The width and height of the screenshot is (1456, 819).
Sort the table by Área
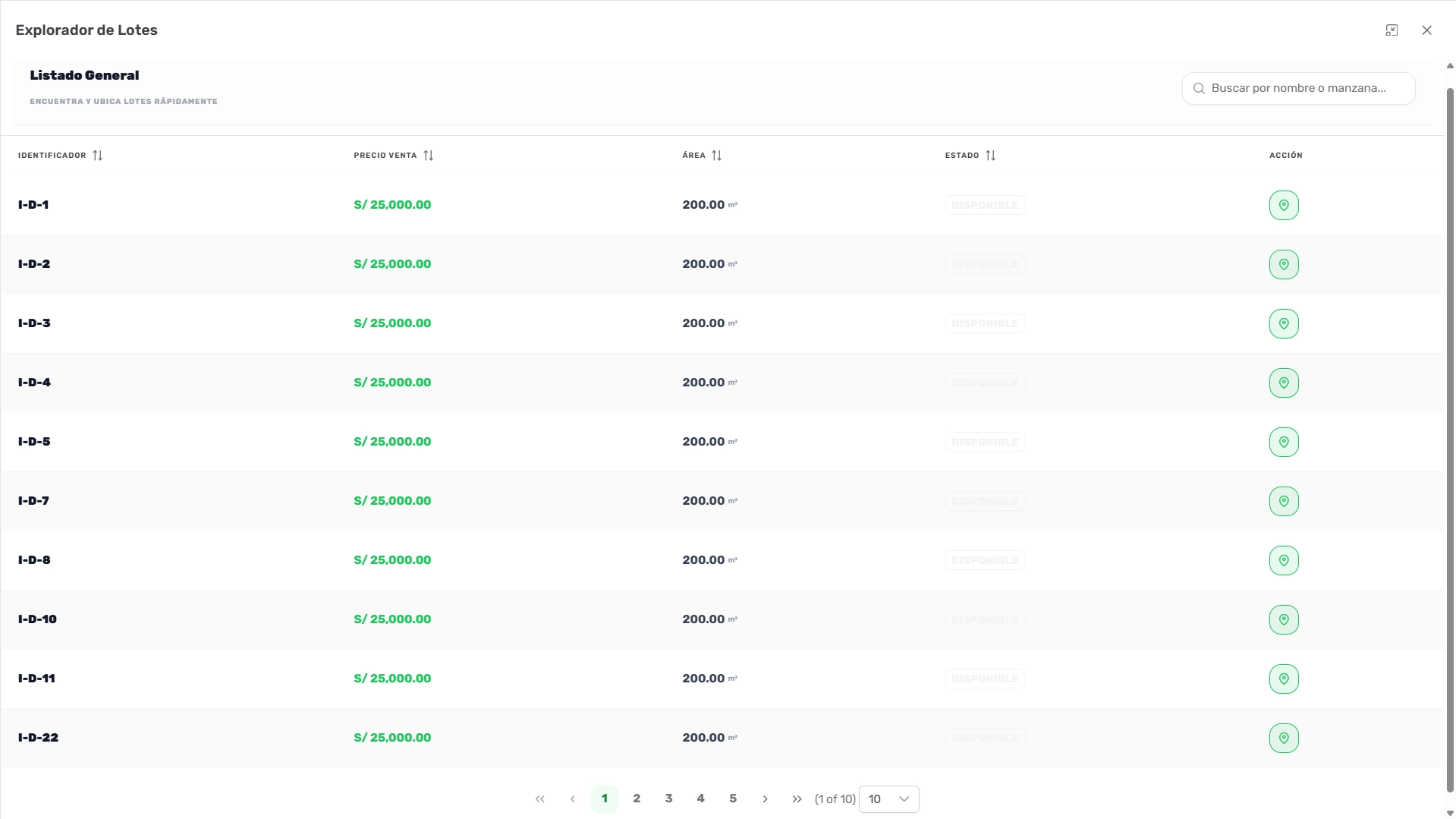pyautogui.click(x=717, y=155)
